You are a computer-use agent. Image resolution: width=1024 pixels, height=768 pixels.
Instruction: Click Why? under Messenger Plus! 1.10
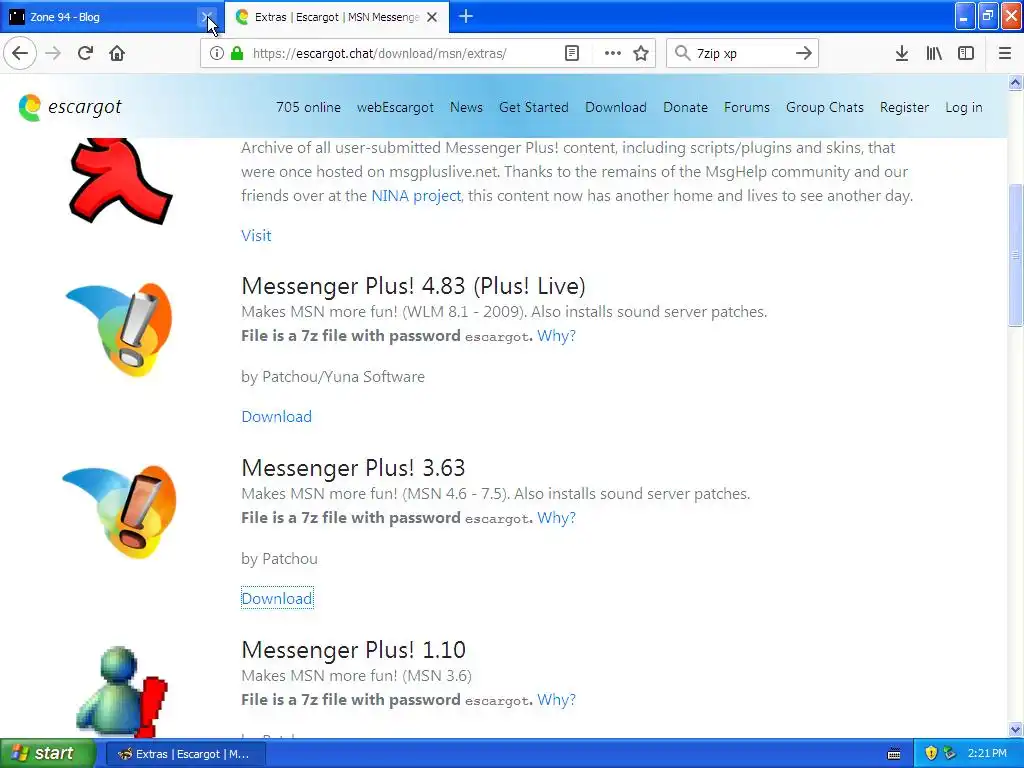556,700
